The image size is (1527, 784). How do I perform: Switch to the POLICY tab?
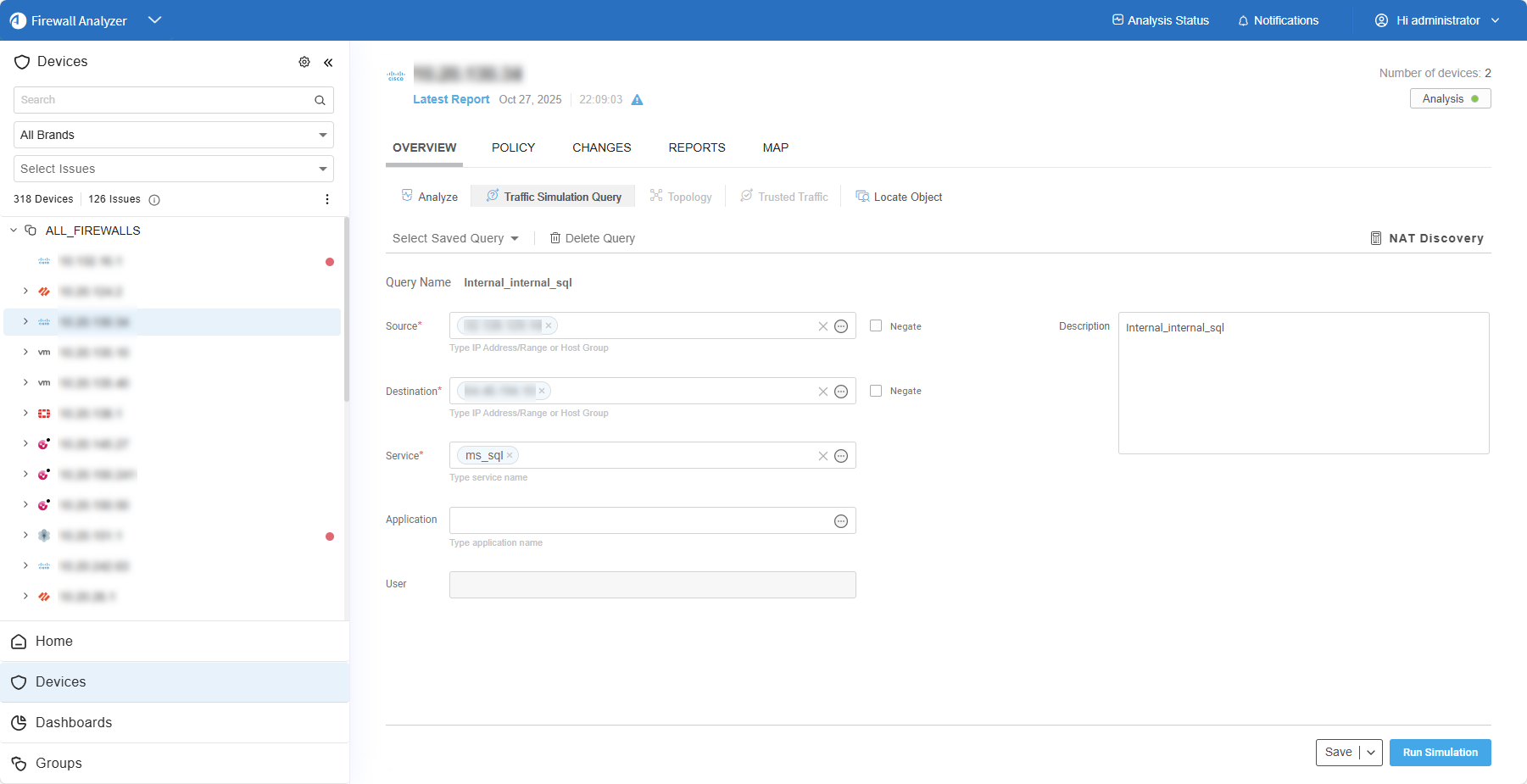(513, 147)
